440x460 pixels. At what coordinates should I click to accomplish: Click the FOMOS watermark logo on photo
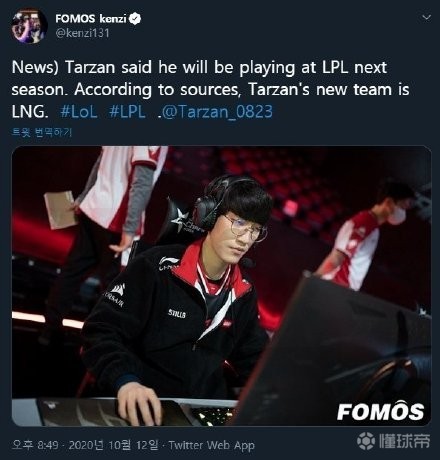(380, 411)
